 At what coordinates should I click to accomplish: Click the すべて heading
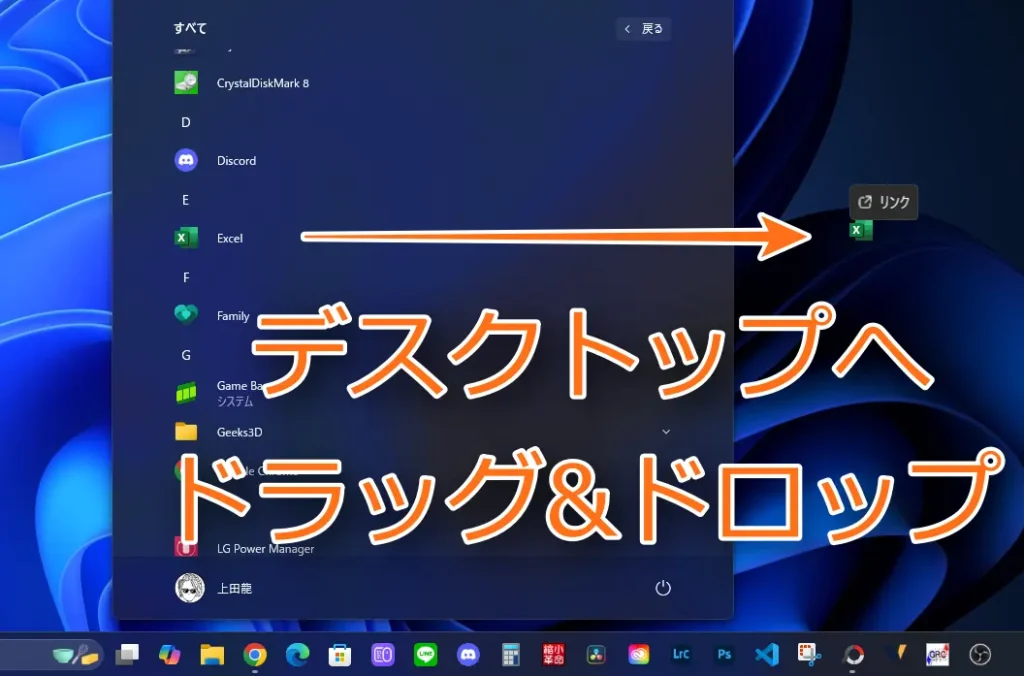tap(190, 28)
